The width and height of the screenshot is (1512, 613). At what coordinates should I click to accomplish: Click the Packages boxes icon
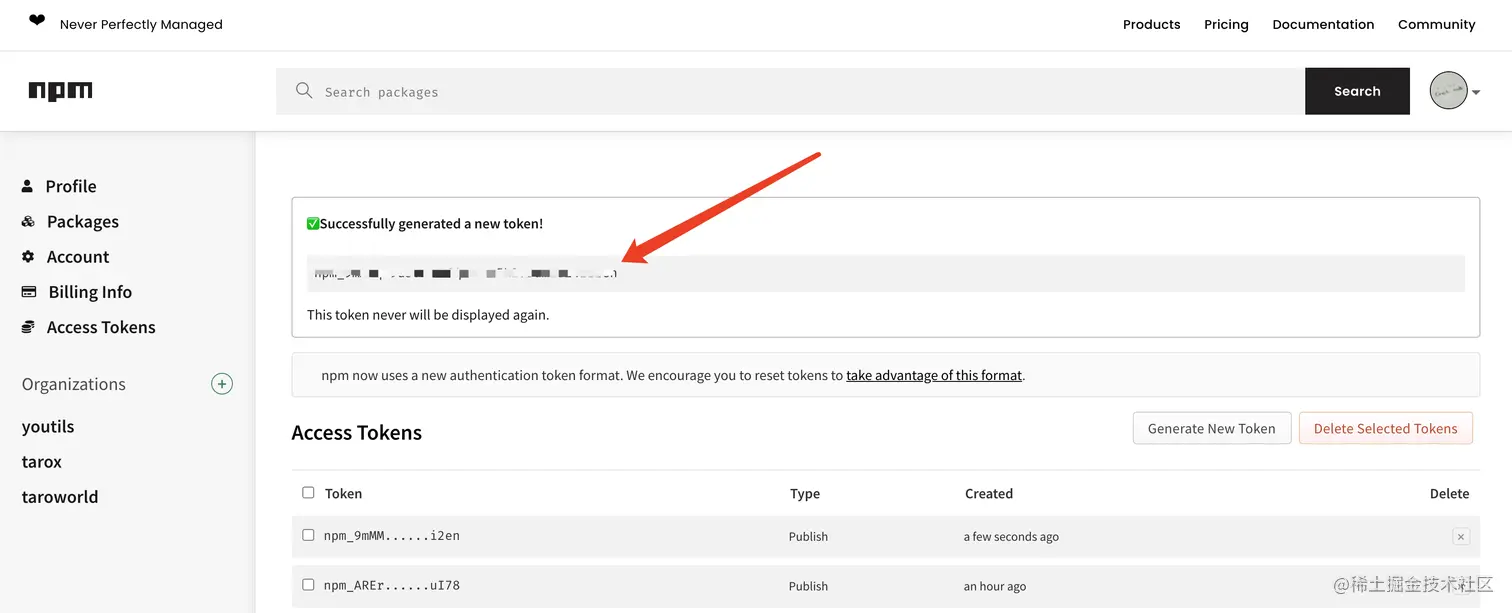point(28,221)
